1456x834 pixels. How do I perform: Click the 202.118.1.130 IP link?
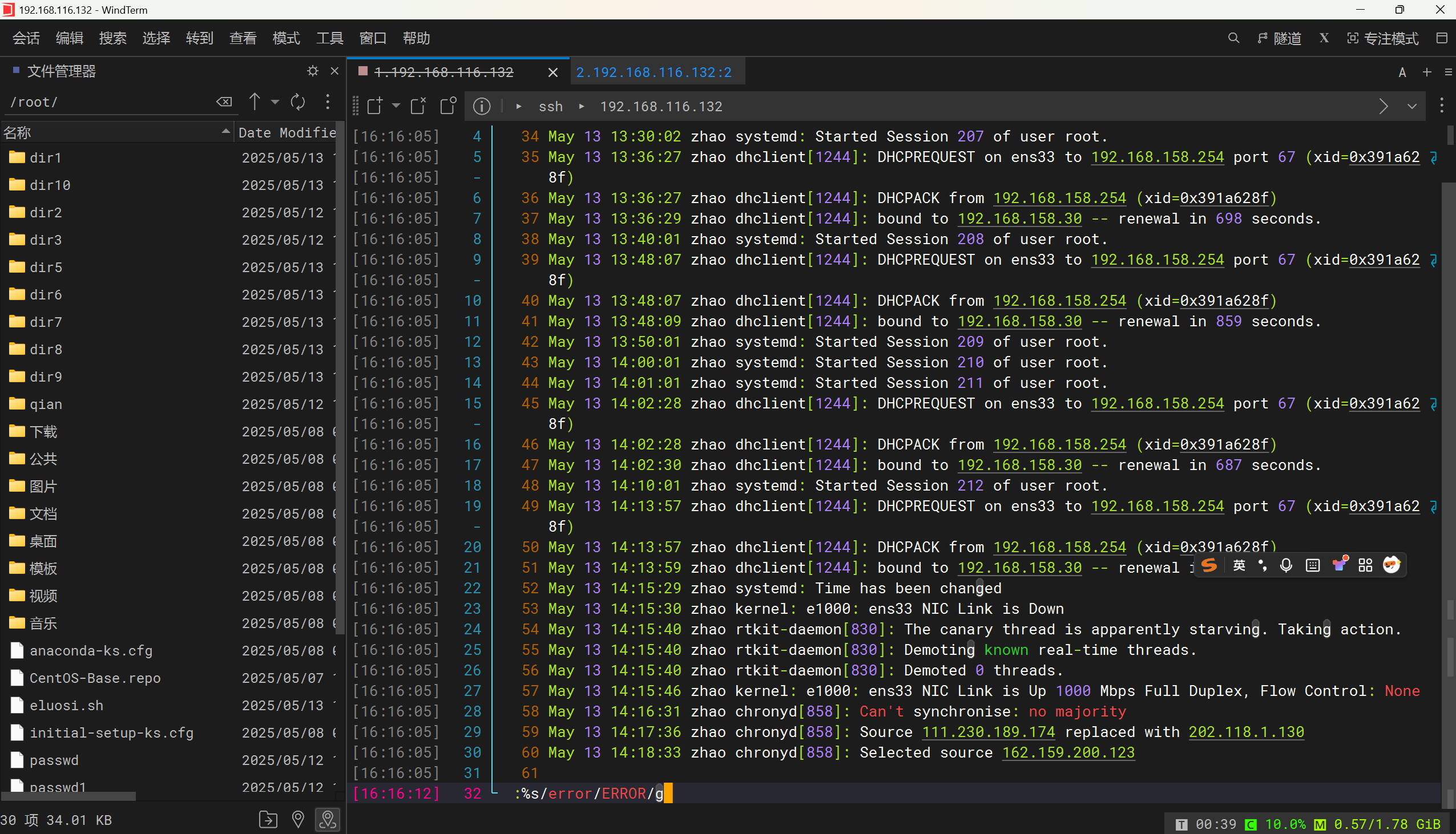point(1246,732)
